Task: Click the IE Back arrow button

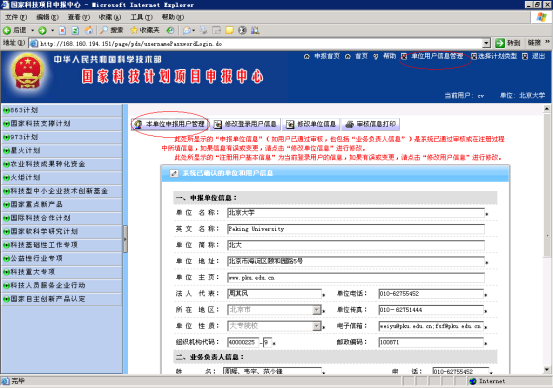Action: (x=7, y=30)
